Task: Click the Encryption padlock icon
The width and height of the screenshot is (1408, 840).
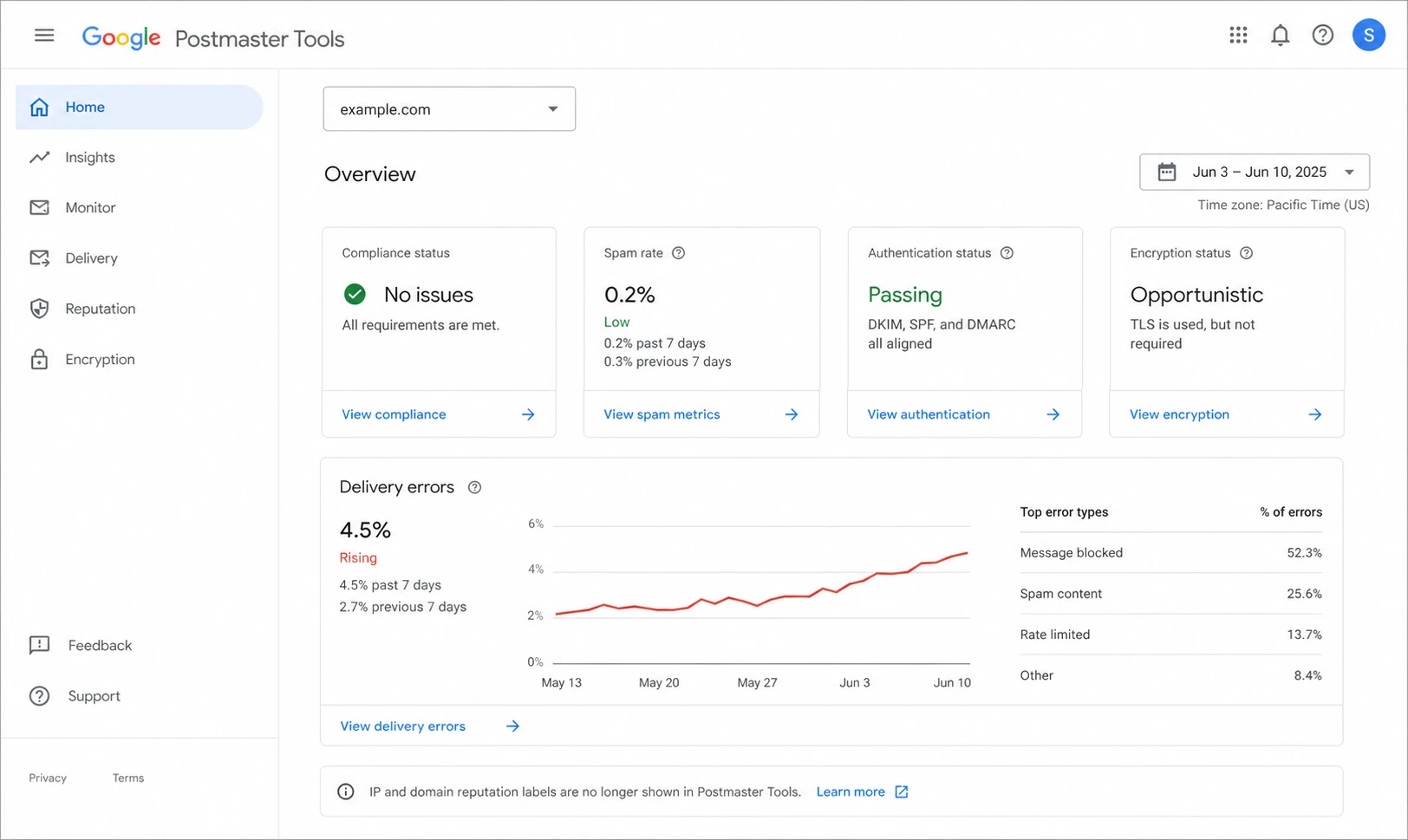Action: pyautogui.click(x=39, y=359)
